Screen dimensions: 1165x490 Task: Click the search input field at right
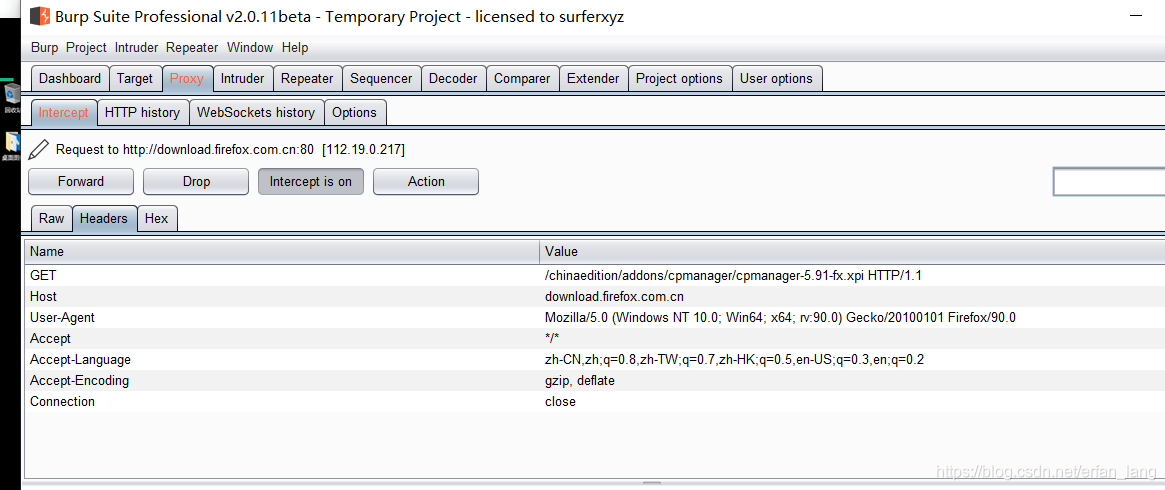(x=1109, y=182)
